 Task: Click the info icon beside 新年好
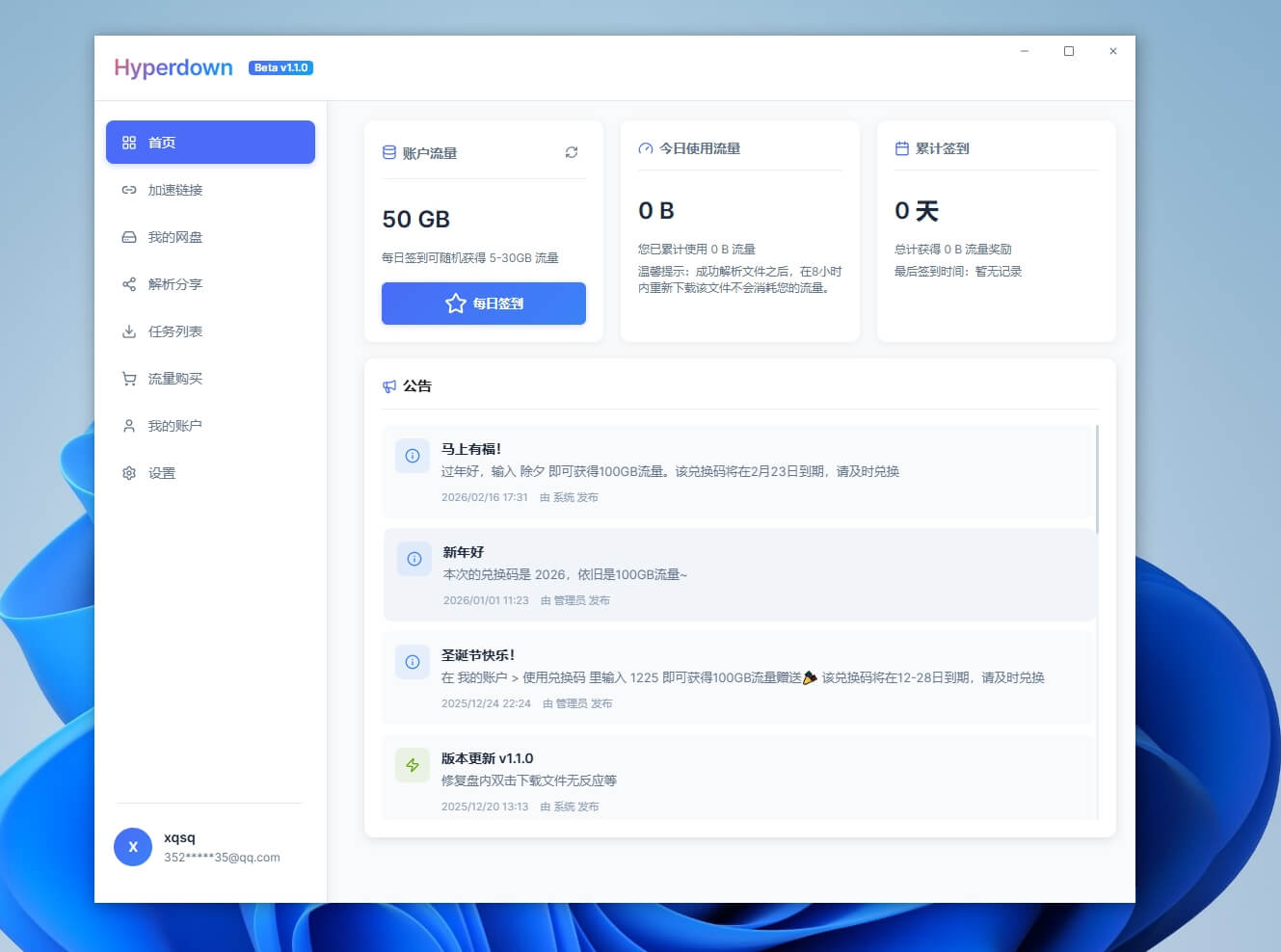click(x=413, y=559)
